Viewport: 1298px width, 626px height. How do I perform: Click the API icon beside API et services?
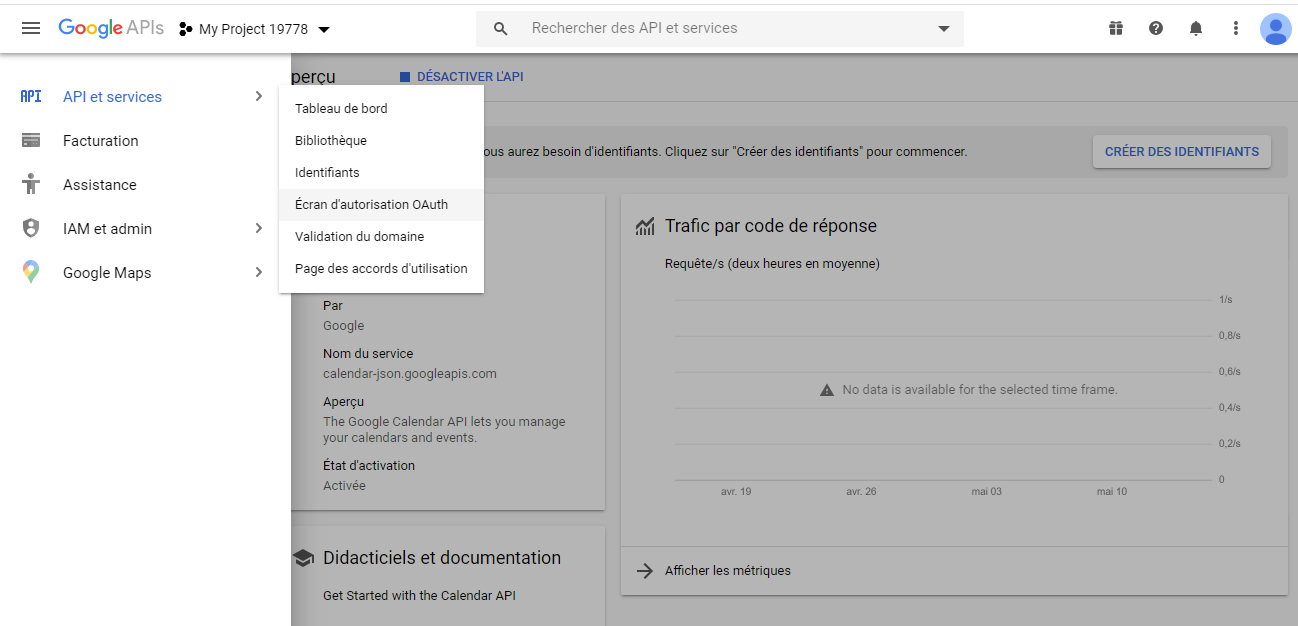(31, 97)
